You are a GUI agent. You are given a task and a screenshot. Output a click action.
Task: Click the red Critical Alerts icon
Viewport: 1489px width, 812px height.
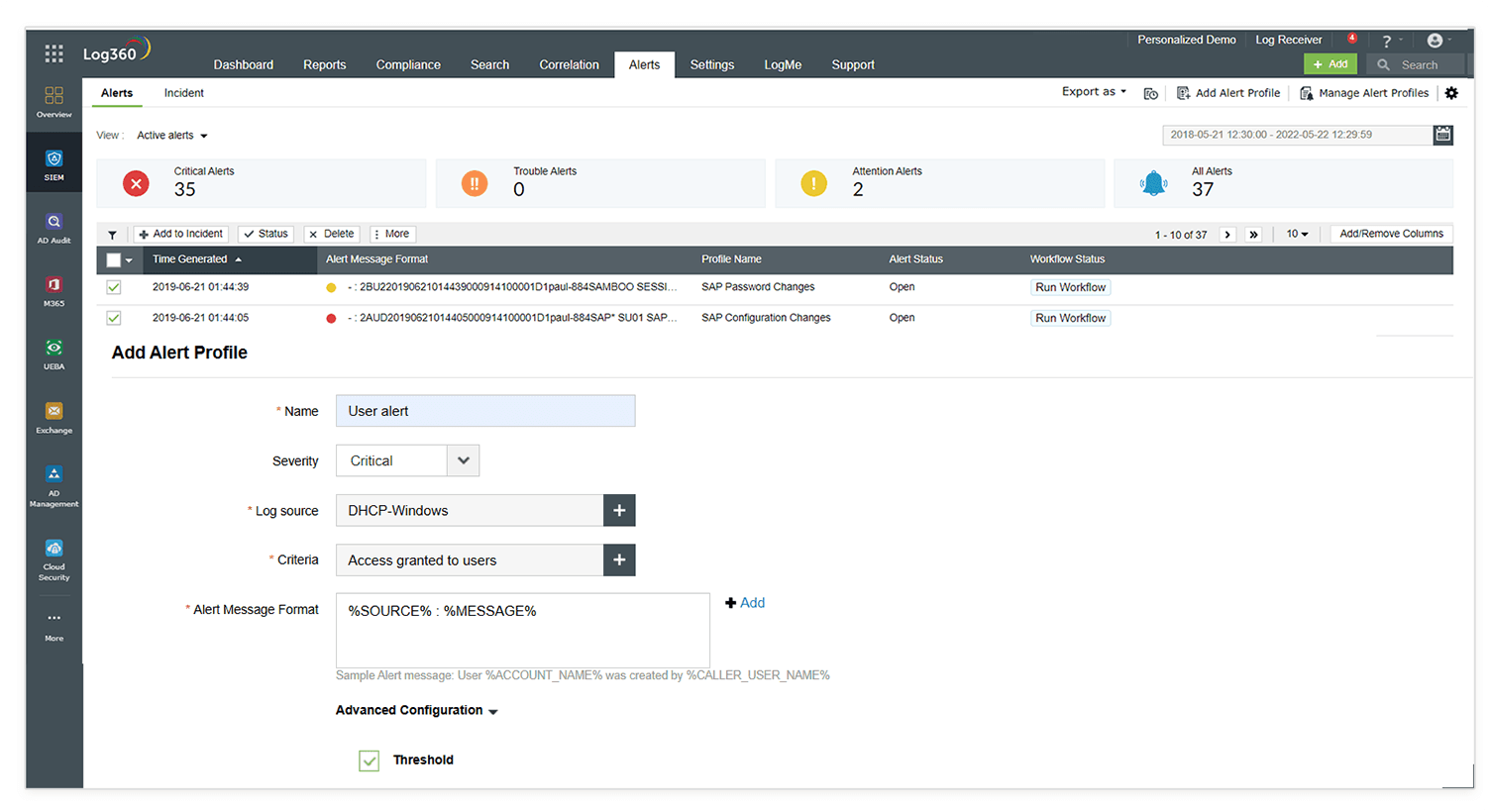136,183
